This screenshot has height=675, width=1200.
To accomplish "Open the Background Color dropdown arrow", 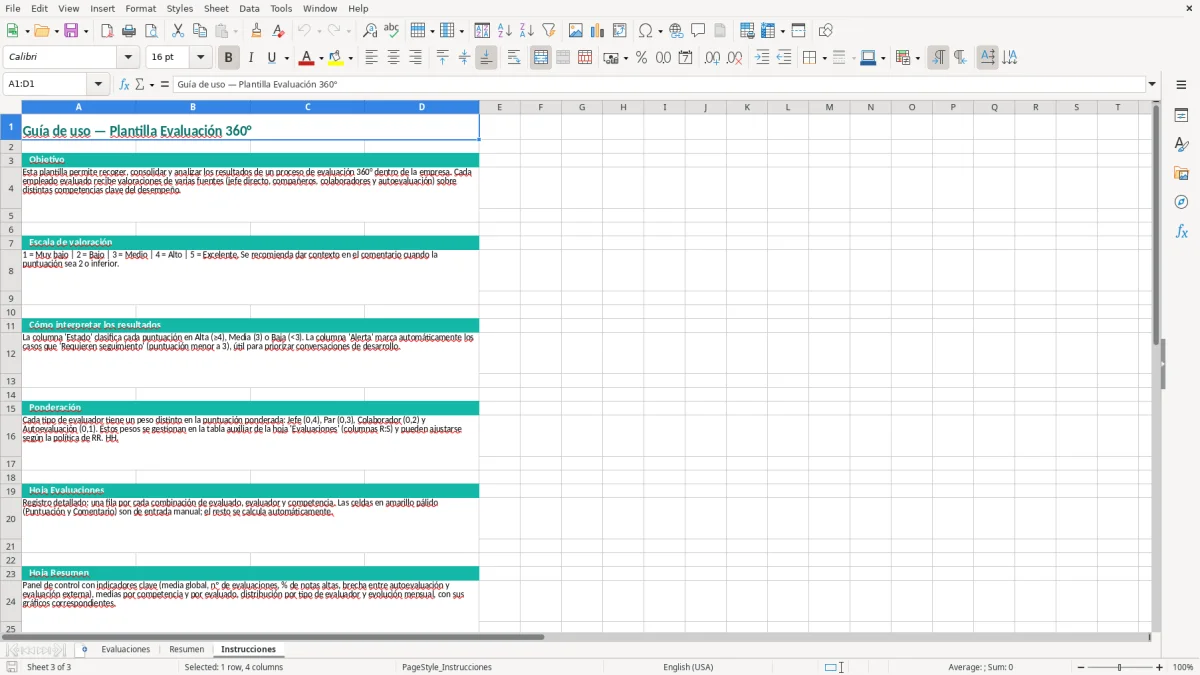I will coord(350,58).
